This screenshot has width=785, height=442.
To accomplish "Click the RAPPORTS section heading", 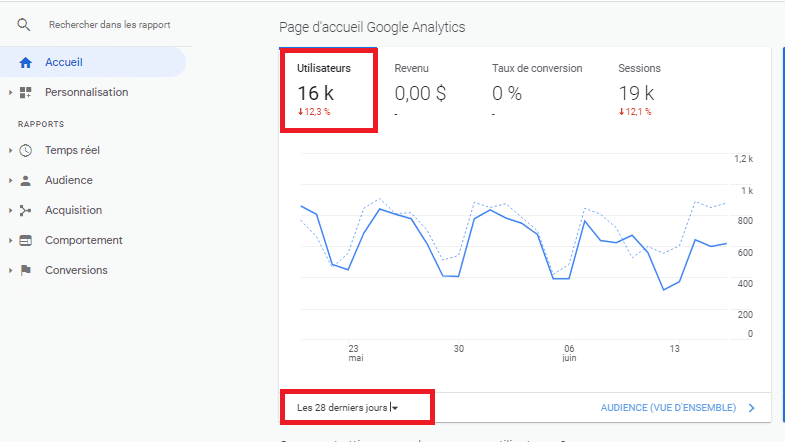I will point(41,124).
